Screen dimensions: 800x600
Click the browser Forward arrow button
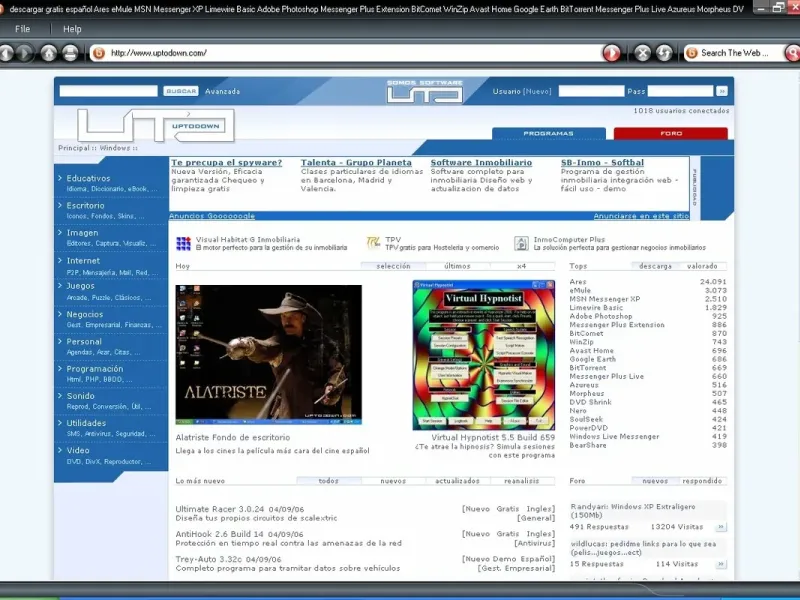[25, 53]
